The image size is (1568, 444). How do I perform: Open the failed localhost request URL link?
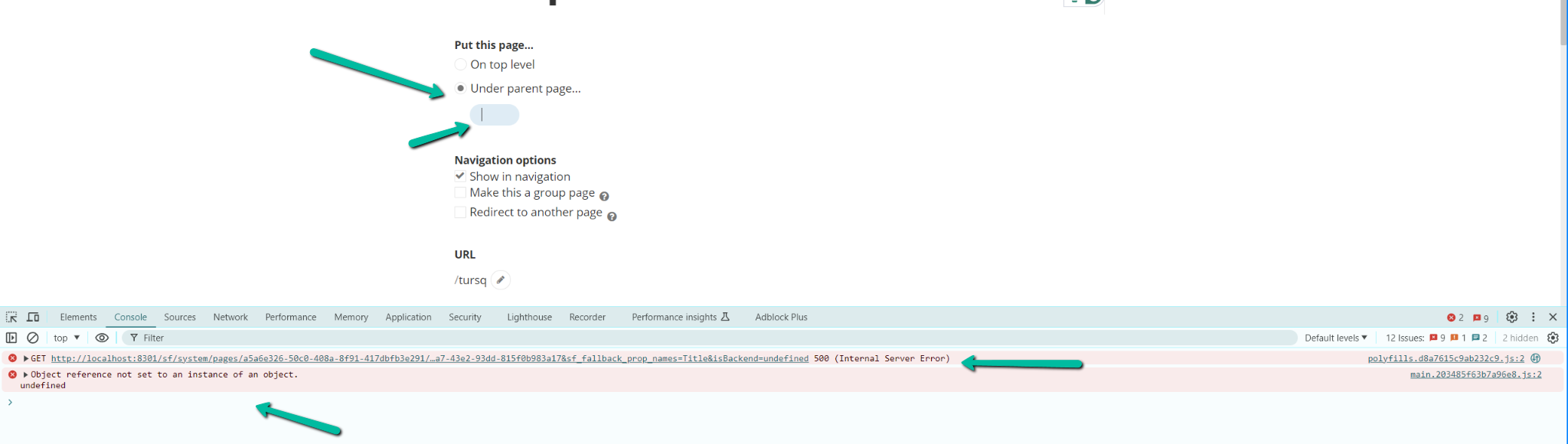click(430, 358)
